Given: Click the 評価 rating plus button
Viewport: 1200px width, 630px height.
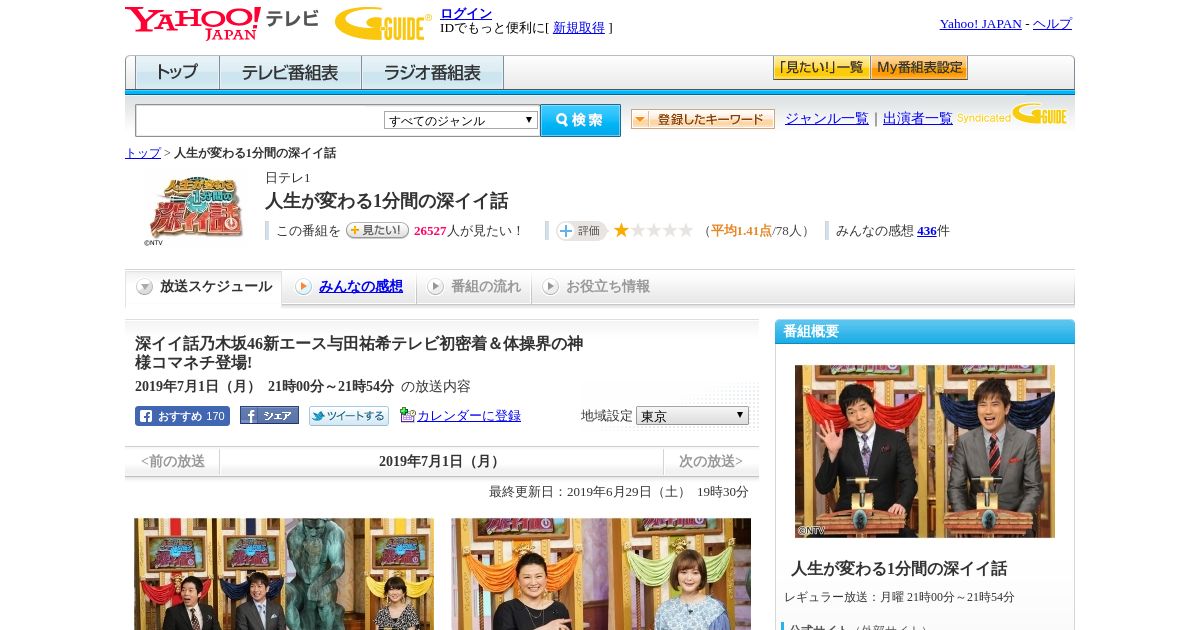Looking at the screenshot, I should tap(582, 231).
